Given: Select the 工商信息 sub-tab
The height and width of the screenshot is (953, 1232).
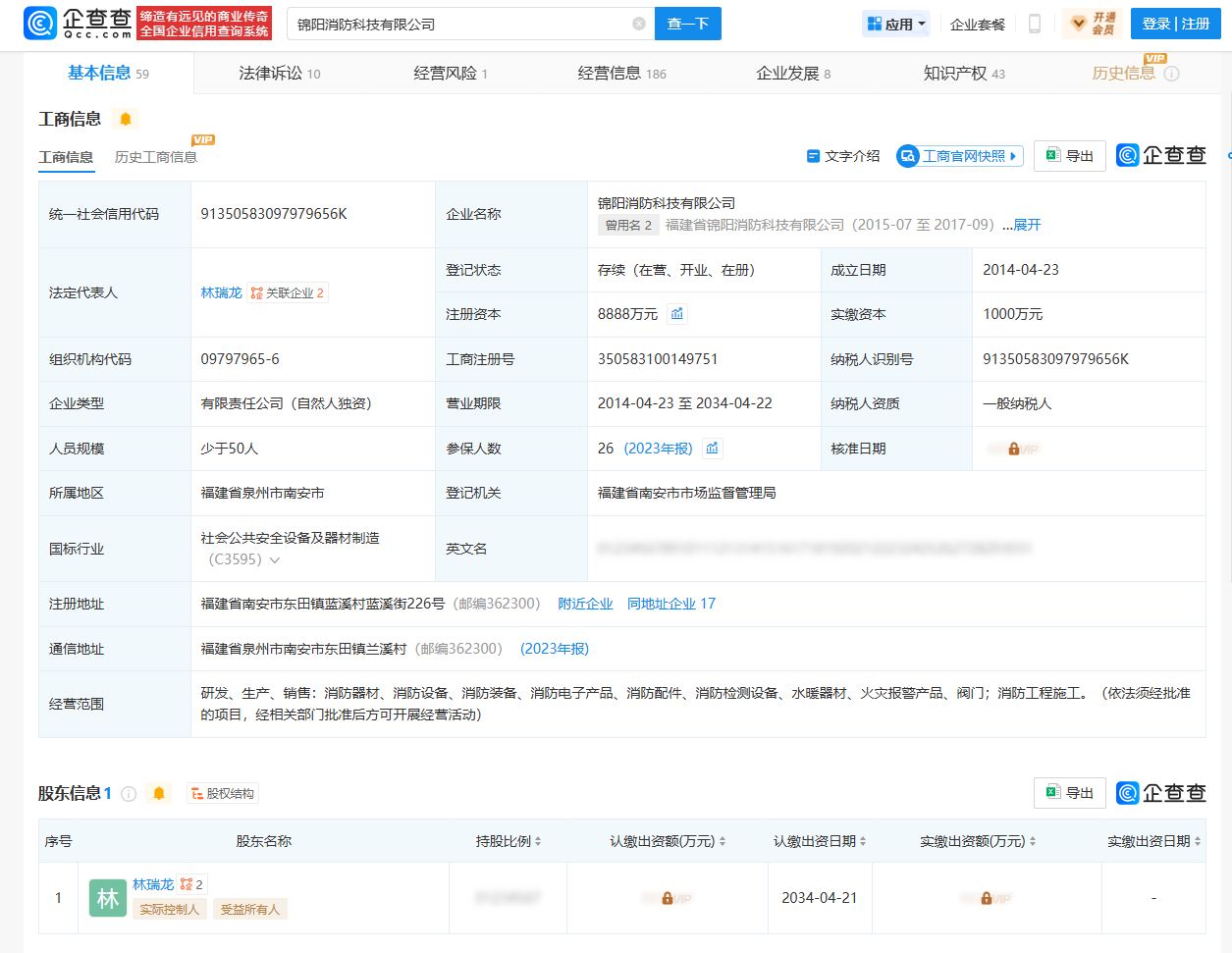Looking at the screenshot, I should 66,157.
